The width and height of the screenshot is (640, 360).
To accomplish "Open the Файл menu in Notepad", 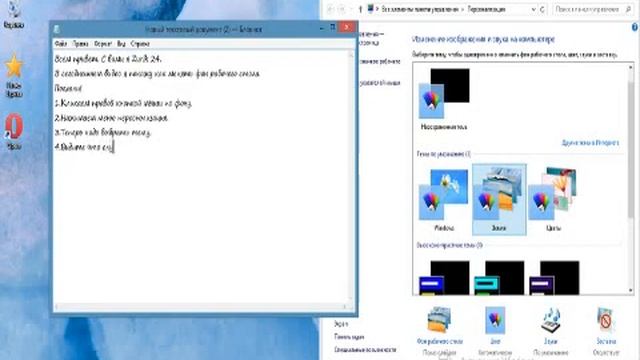I will coord(60,44).
